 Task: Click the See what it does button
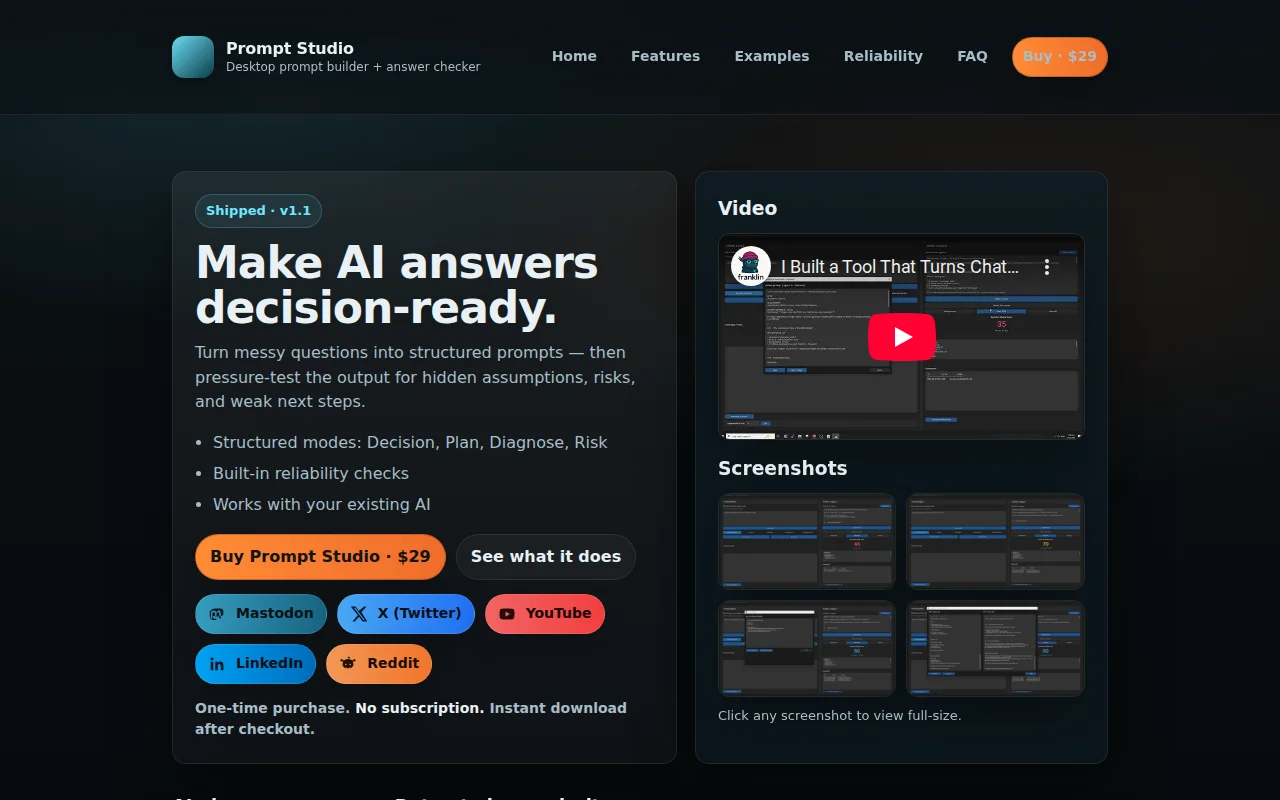pos(546,557)
